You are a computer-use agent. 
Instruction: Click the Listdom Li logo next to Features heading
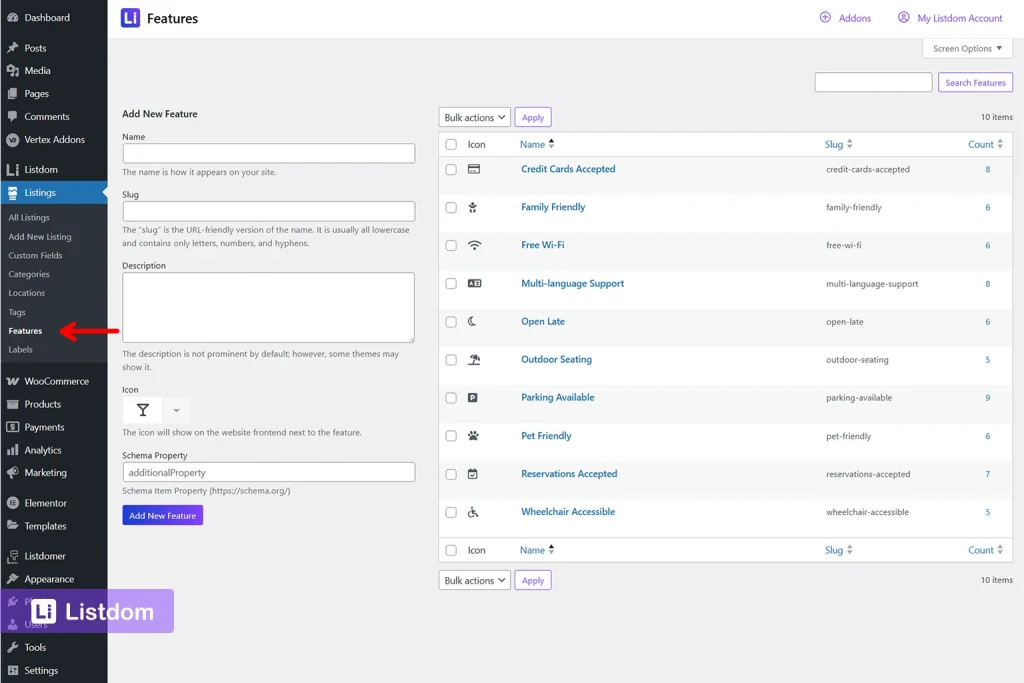131,17
